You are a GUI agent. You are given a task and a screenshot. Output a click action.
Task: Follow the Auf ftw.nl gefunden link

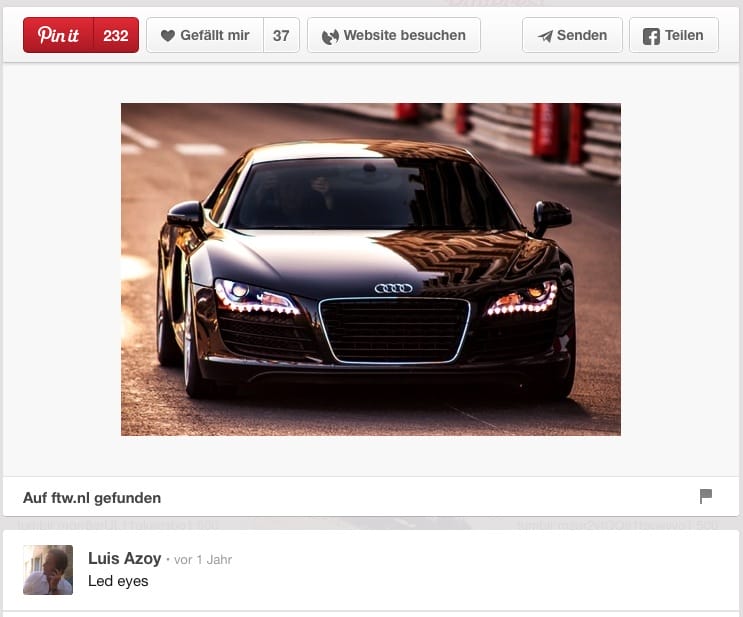[92, 498]
